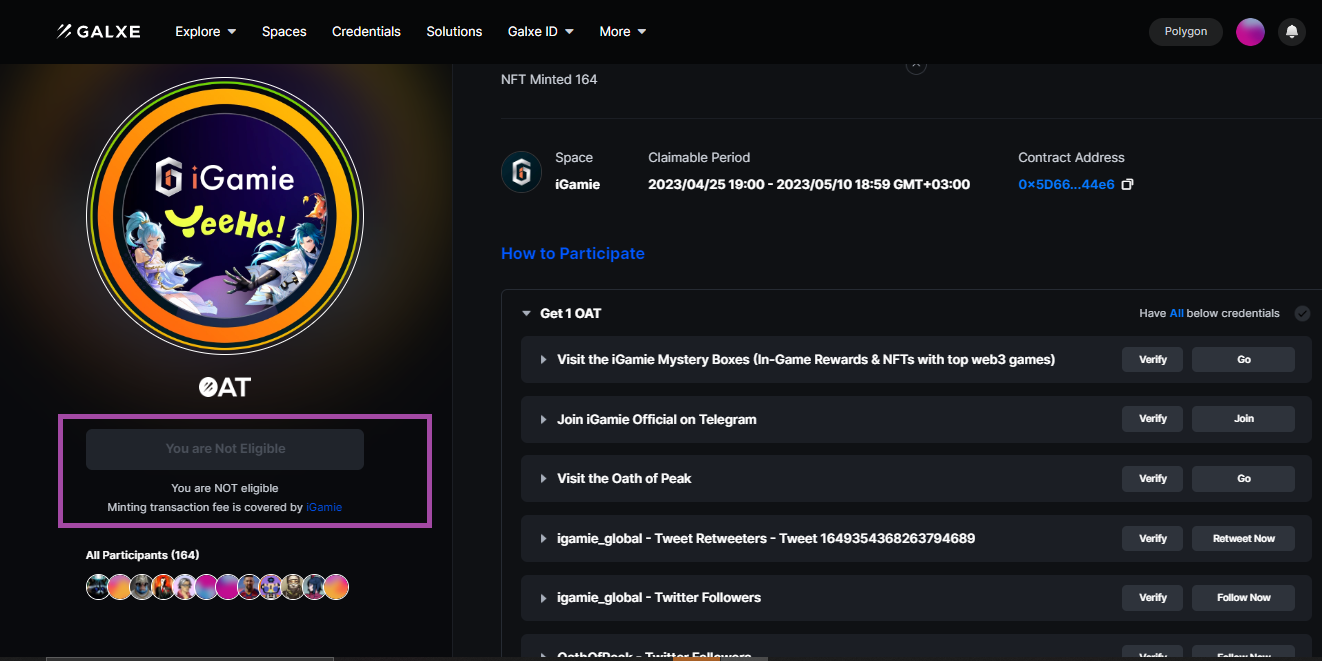
Task: Click Go for the Oath of Peak task
Action: pyautogui.click(x=1243, y=479)
